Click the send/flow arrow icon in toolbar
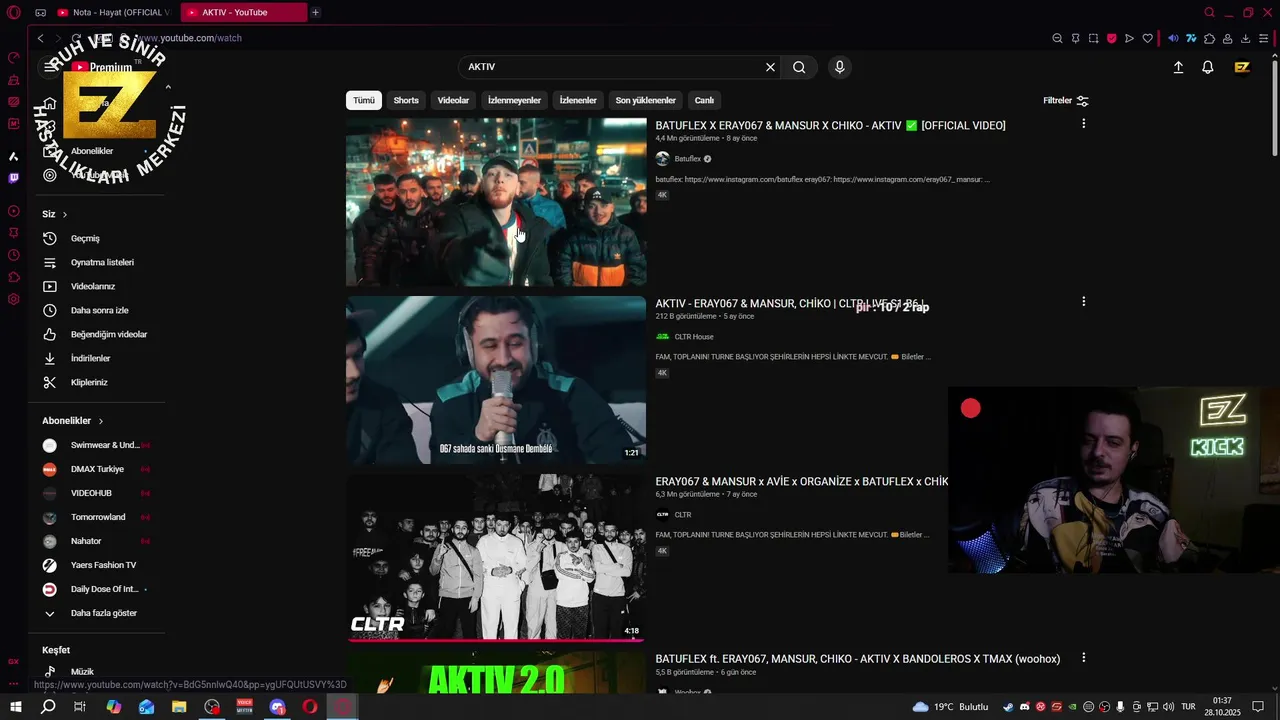 tap(1129, 38)
